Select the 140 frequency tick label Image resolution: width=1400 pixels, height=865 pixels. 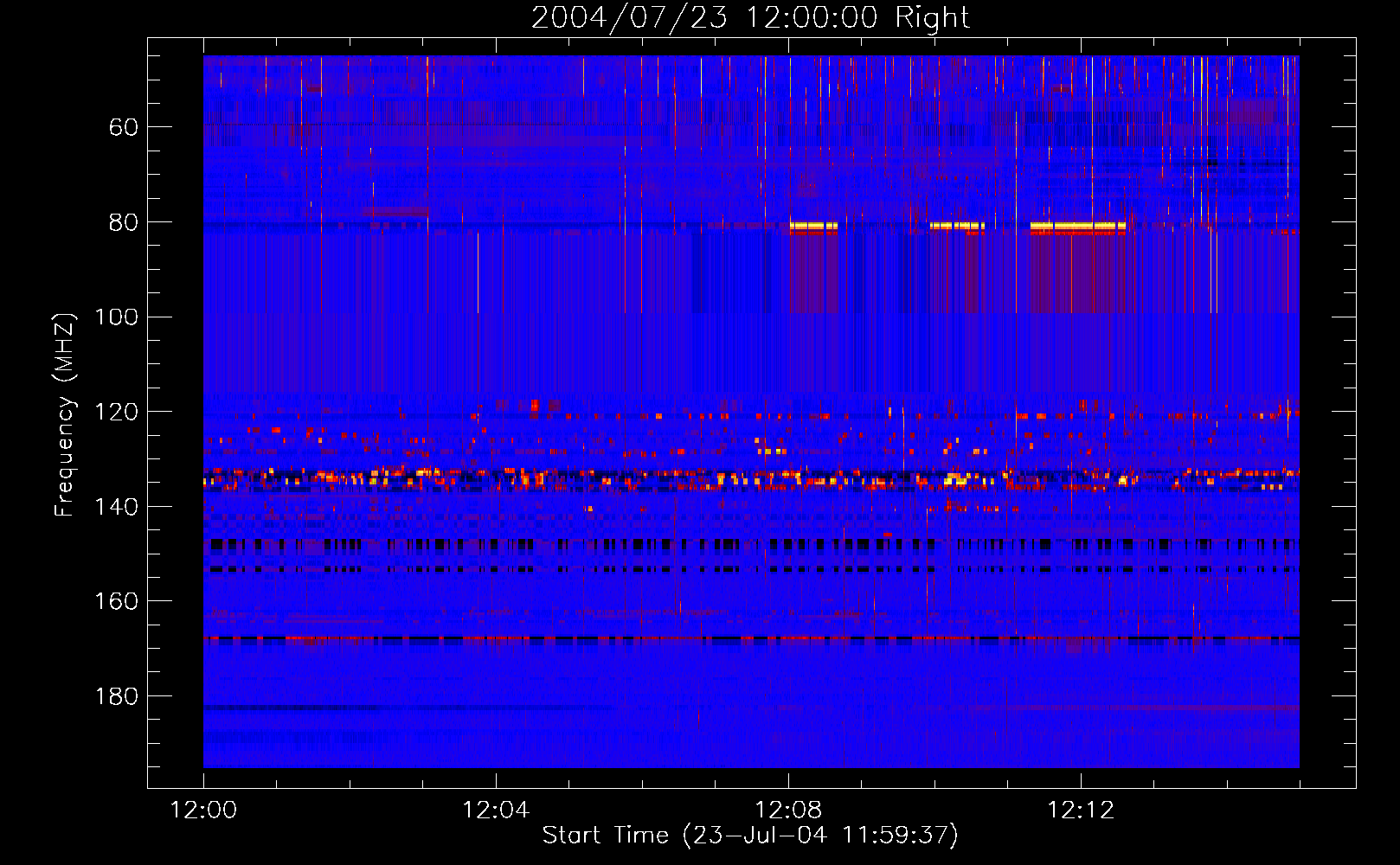tap(117, 507)
